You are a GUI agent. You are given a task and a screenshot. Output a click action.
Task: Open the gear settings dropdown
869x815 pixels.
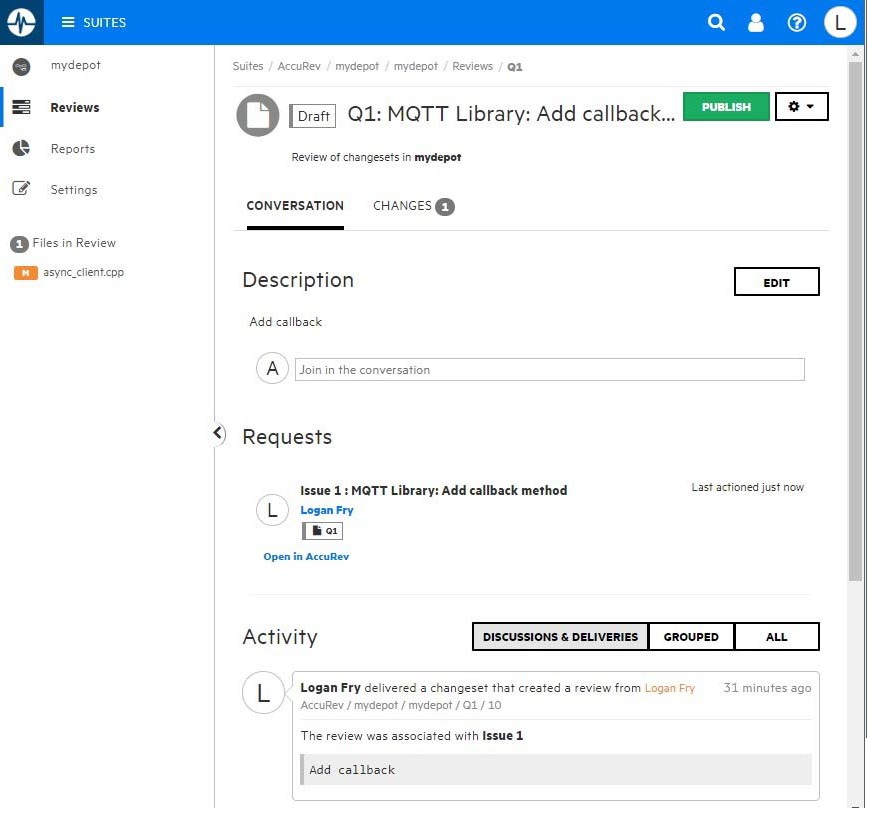tap(801, 106)
